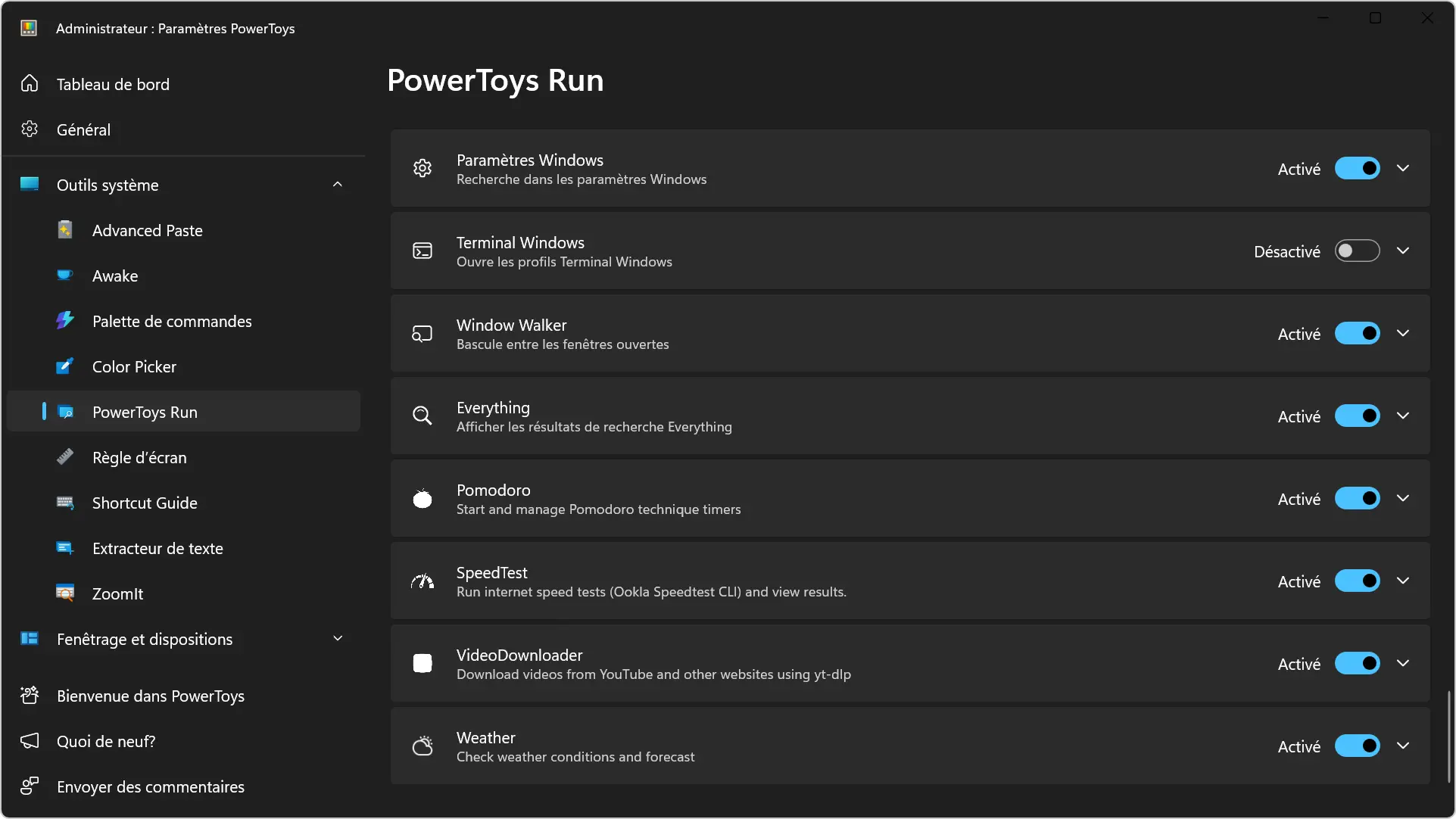Open Bienvenue dans PowerToys

183,696
